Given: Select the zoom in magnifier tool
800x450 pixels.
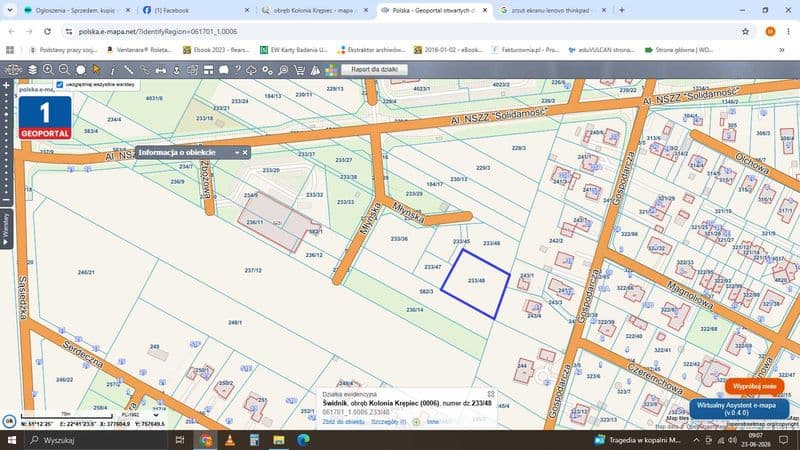Looking at the screenshot, I should [x=48, y=70].
